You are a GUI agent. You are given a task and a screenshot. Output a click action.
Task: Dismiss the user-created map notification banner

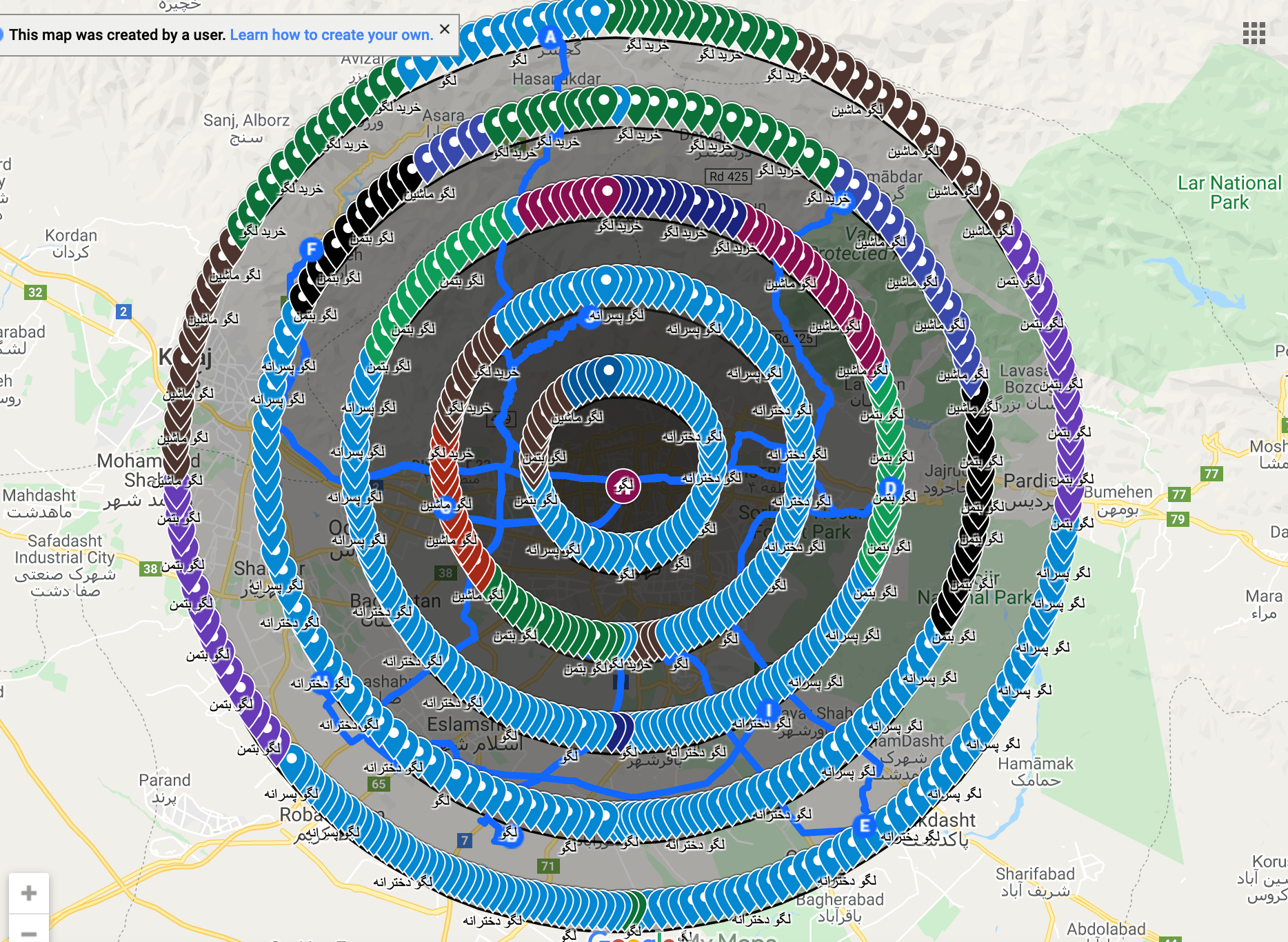[445, 29]
